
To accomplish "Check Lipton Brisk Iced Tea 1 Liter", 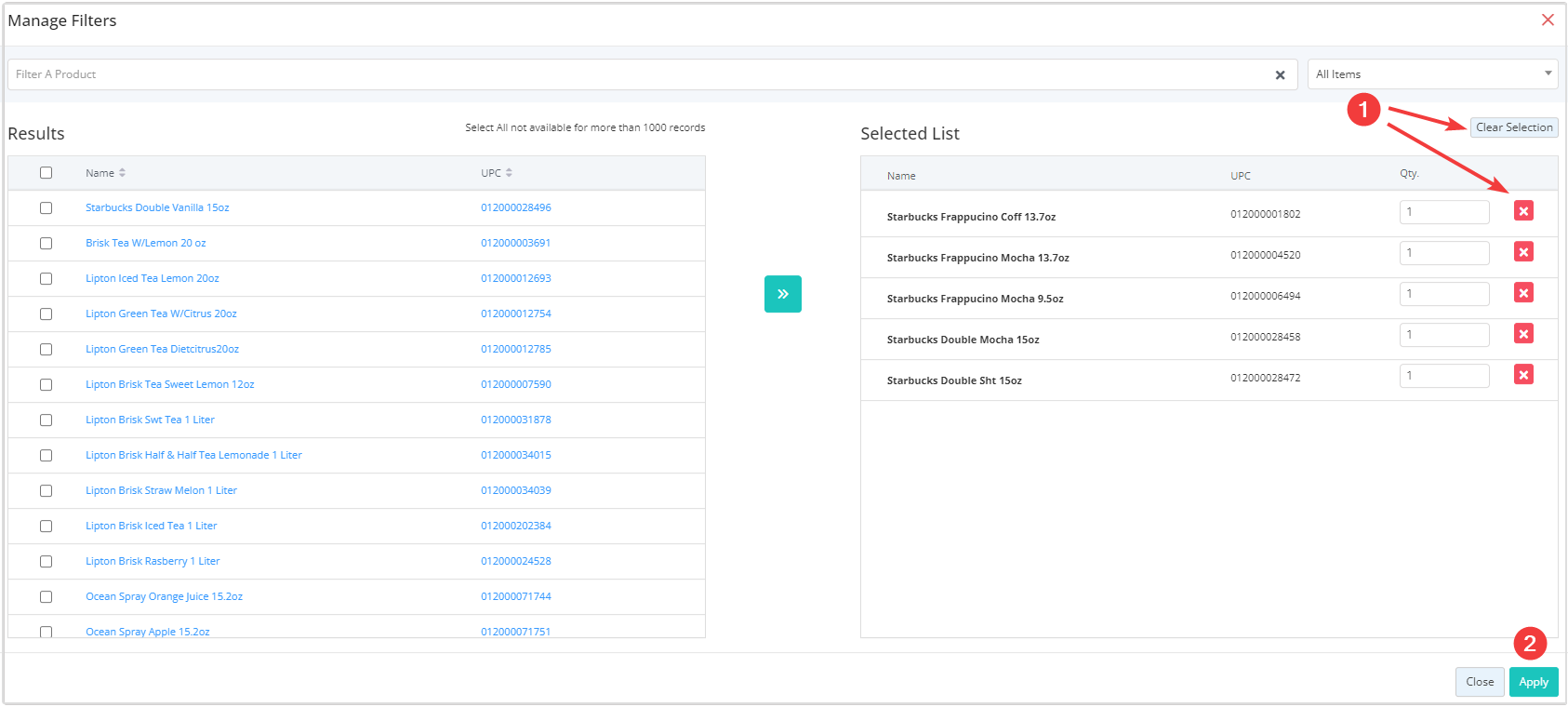I will tap(46, 527).
